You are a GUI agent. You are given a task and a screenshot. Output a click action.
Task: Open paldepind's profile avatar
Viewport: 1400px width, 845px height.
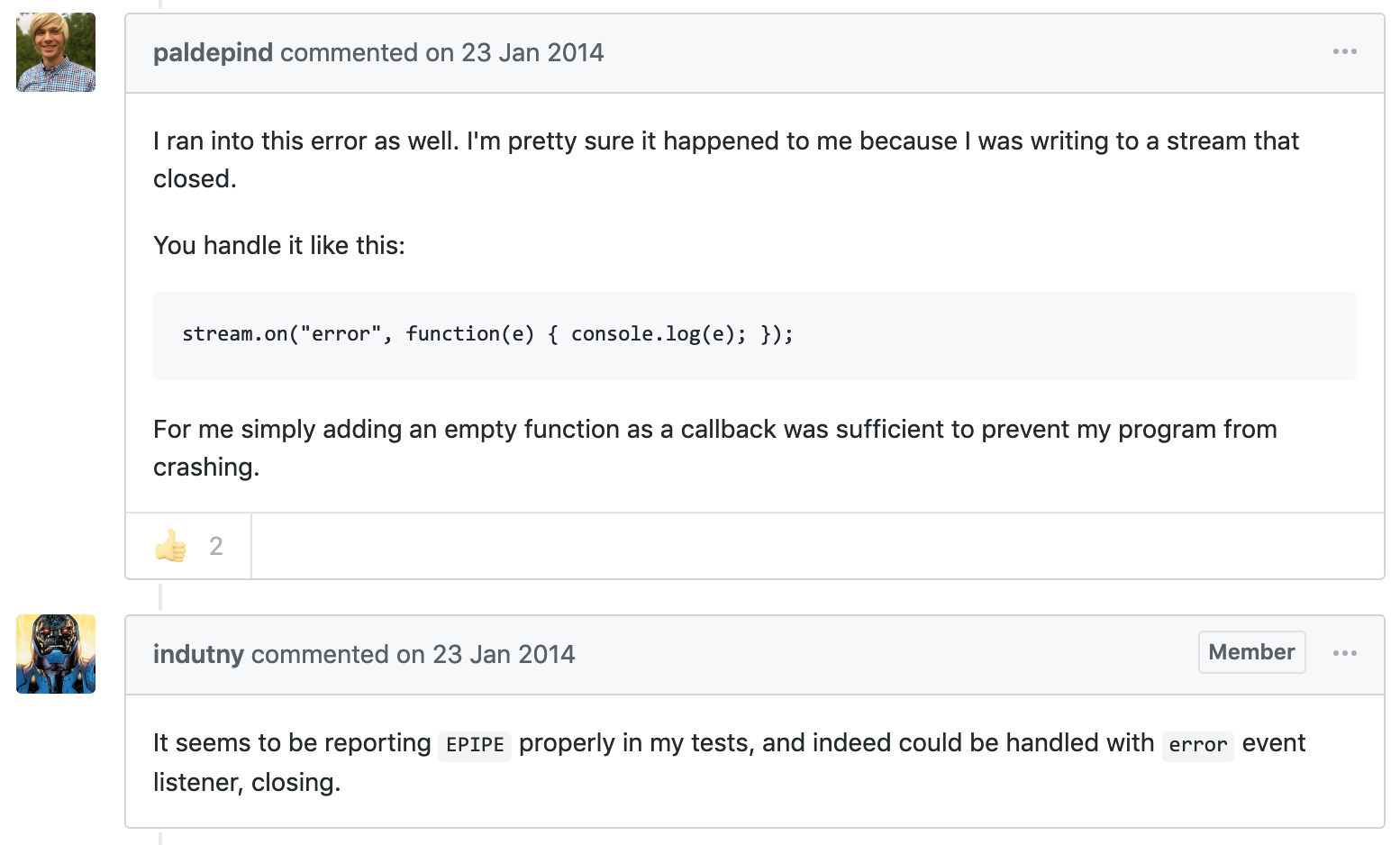tap(56, 52)
